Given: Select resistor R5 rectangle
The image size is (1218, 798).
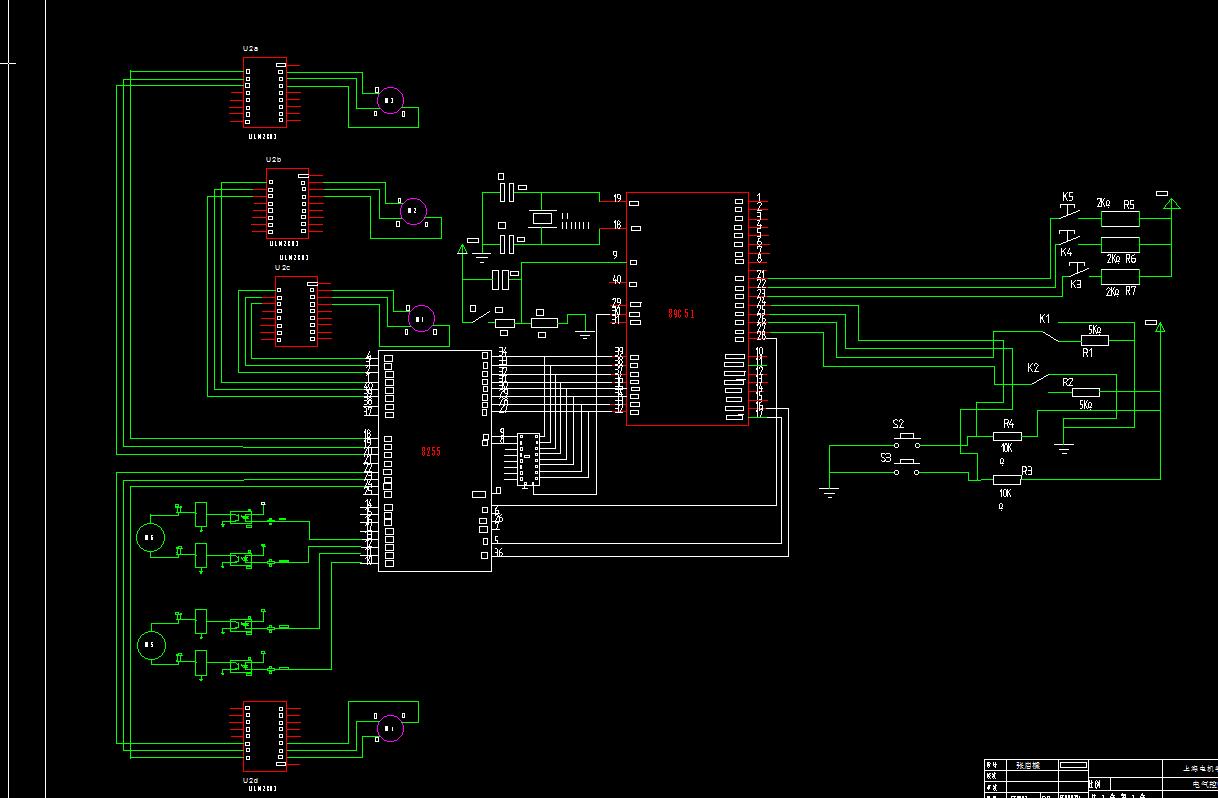Looking at the screenshot, I should pyautogui.click(x=1120, y=219).
